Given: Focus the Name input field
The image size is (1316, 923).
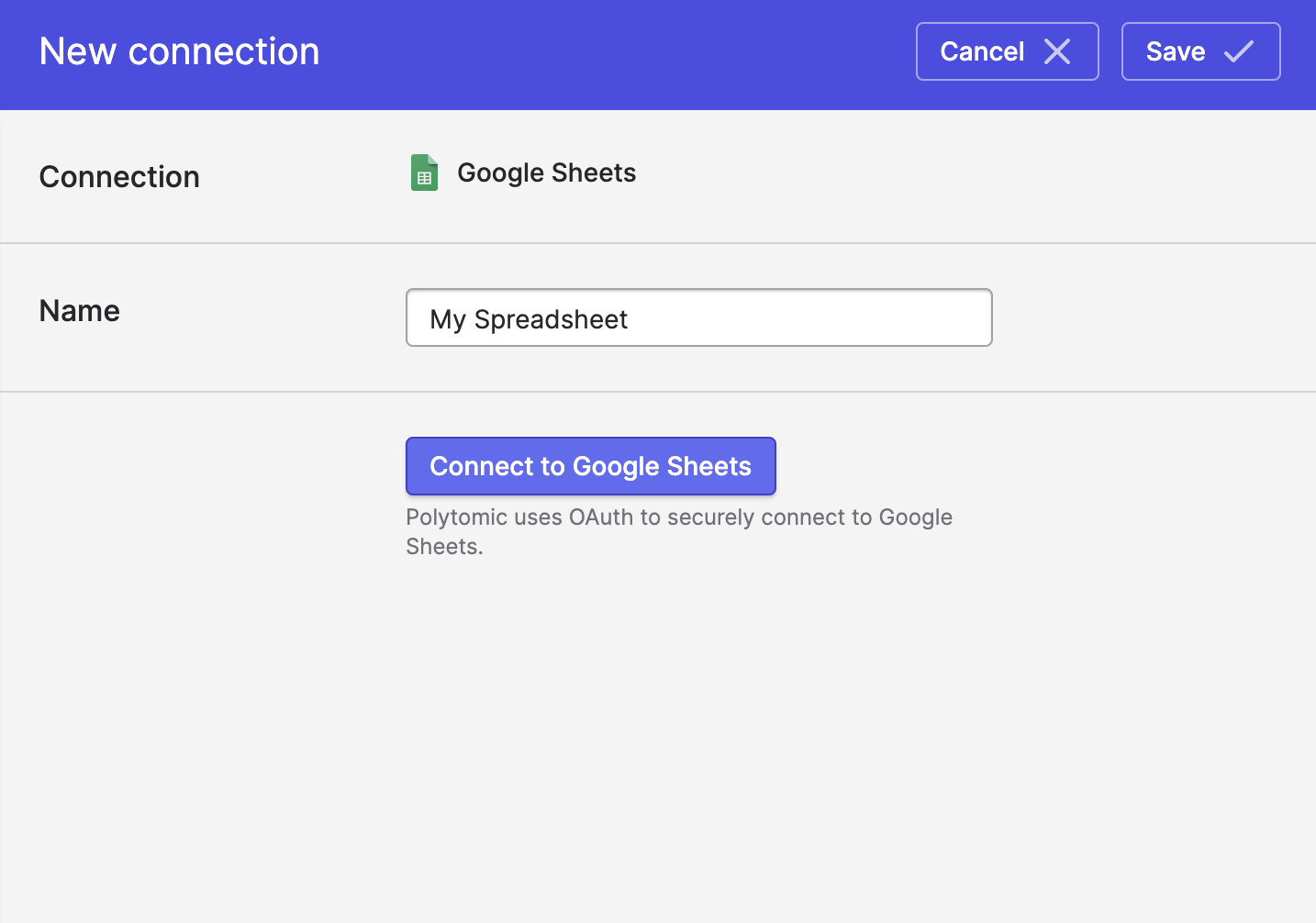Looking at the screenshot, I should pos(698,318).
